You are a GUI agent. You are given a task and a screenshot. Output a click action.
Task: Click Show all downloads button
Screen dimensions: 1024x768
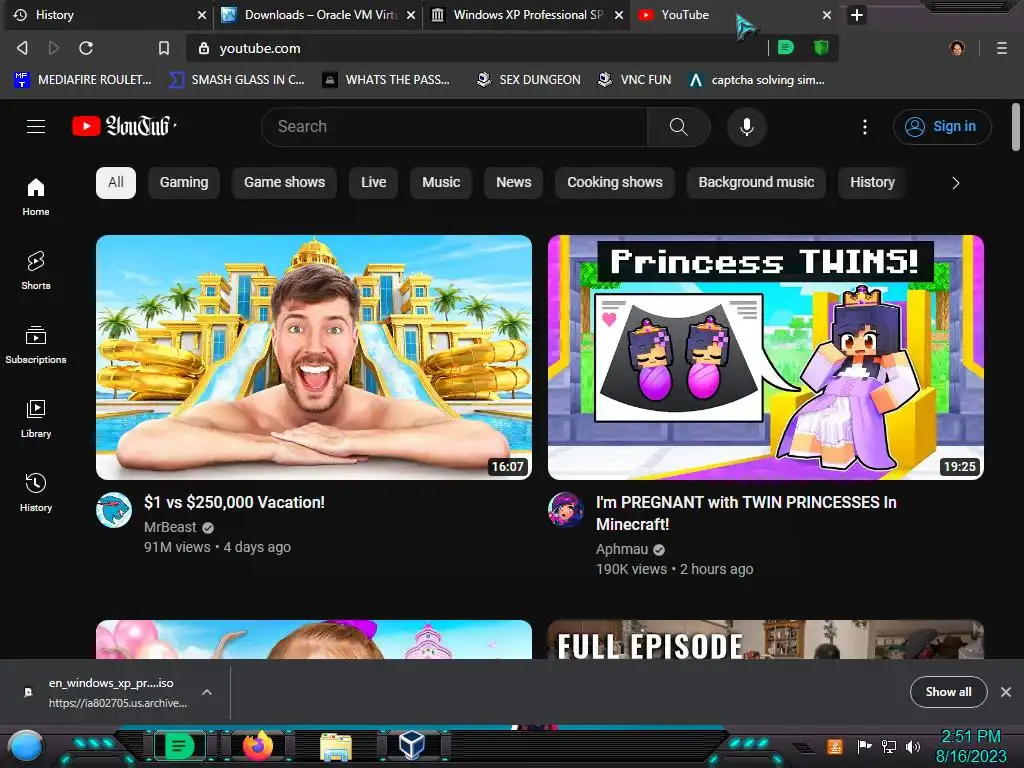pos(948,692)
